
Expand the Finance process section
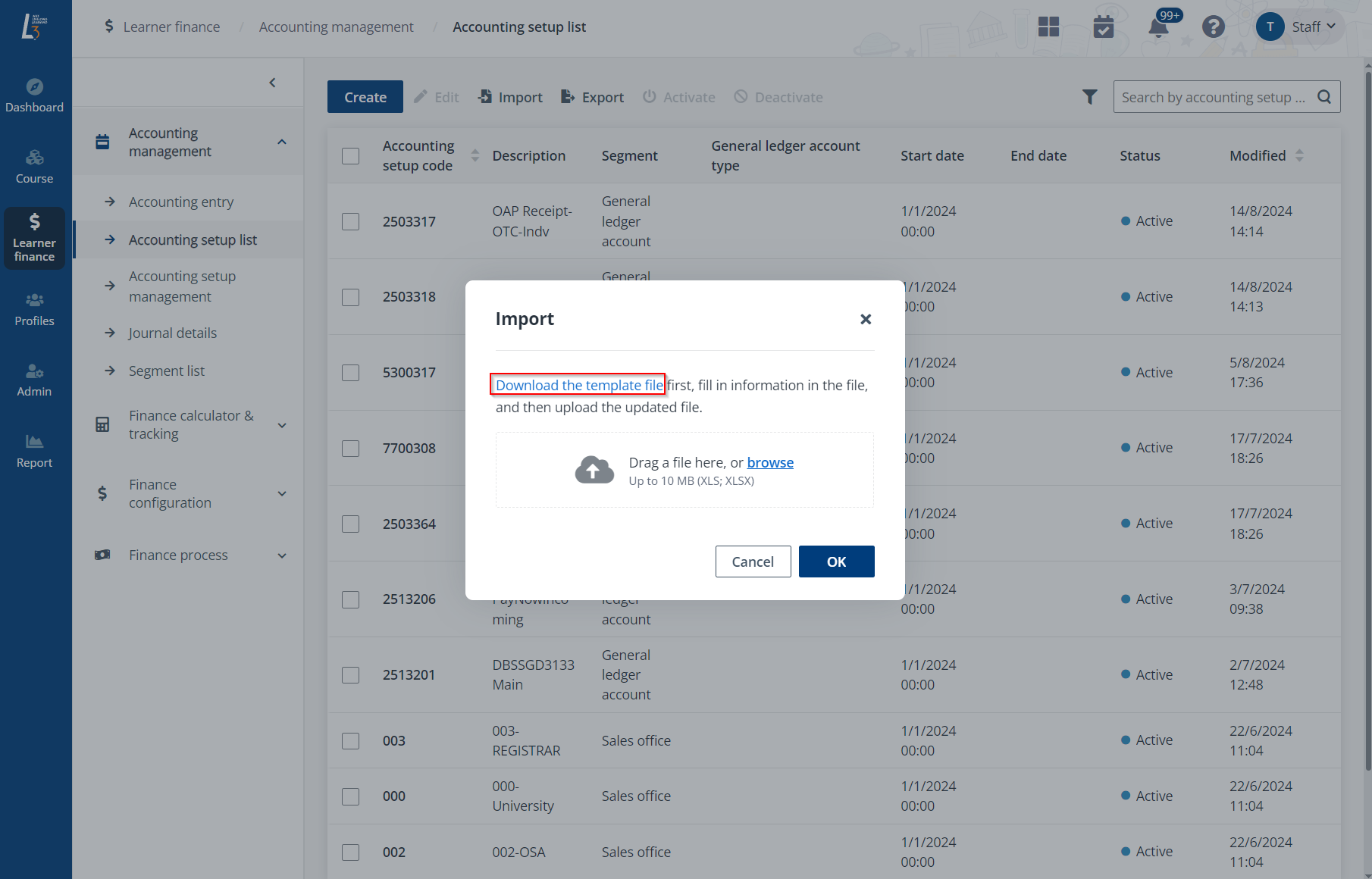coord(177,555)
